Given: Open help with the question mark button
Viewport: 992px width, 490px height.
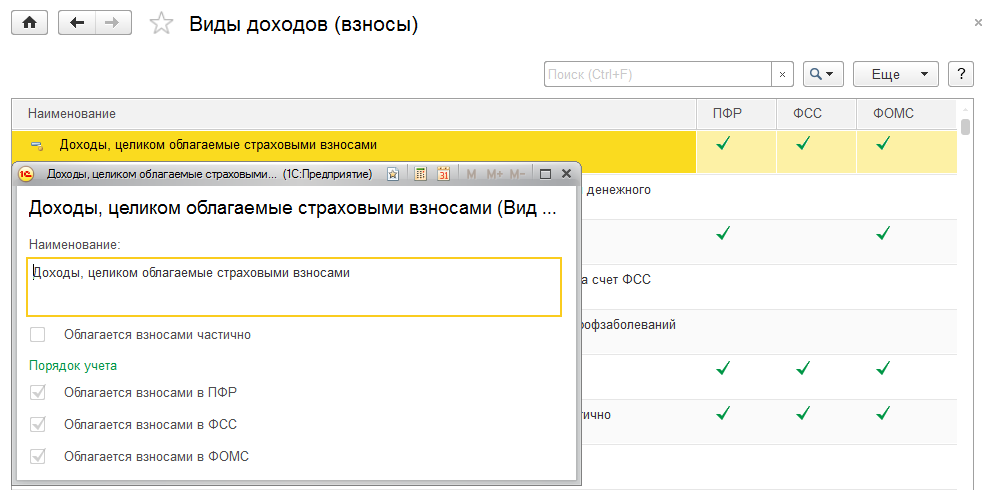Looking at the screenshot, I should tap(961, 74).
